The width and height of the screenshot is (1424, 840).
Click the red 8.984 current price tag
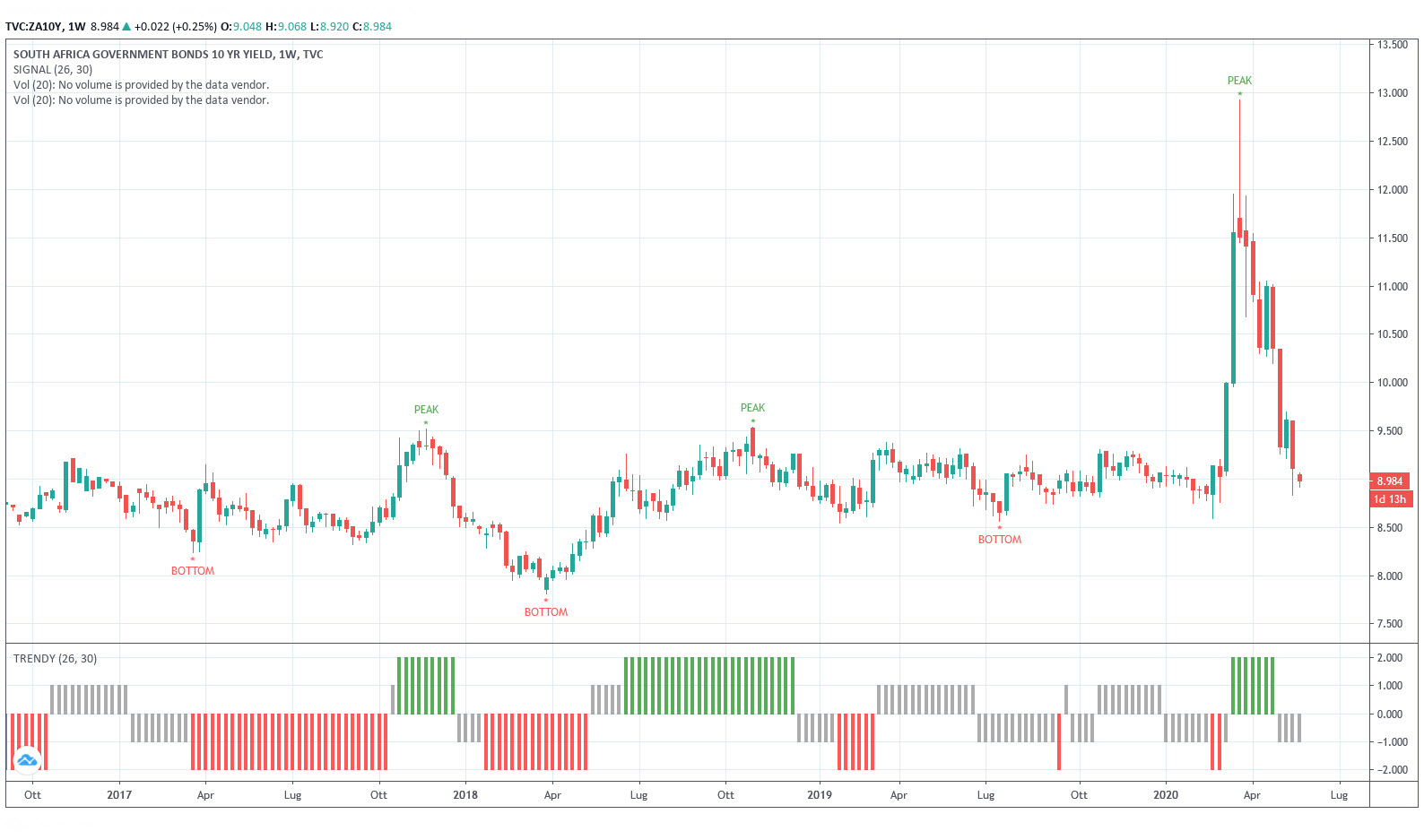[x=1389, y=481]
